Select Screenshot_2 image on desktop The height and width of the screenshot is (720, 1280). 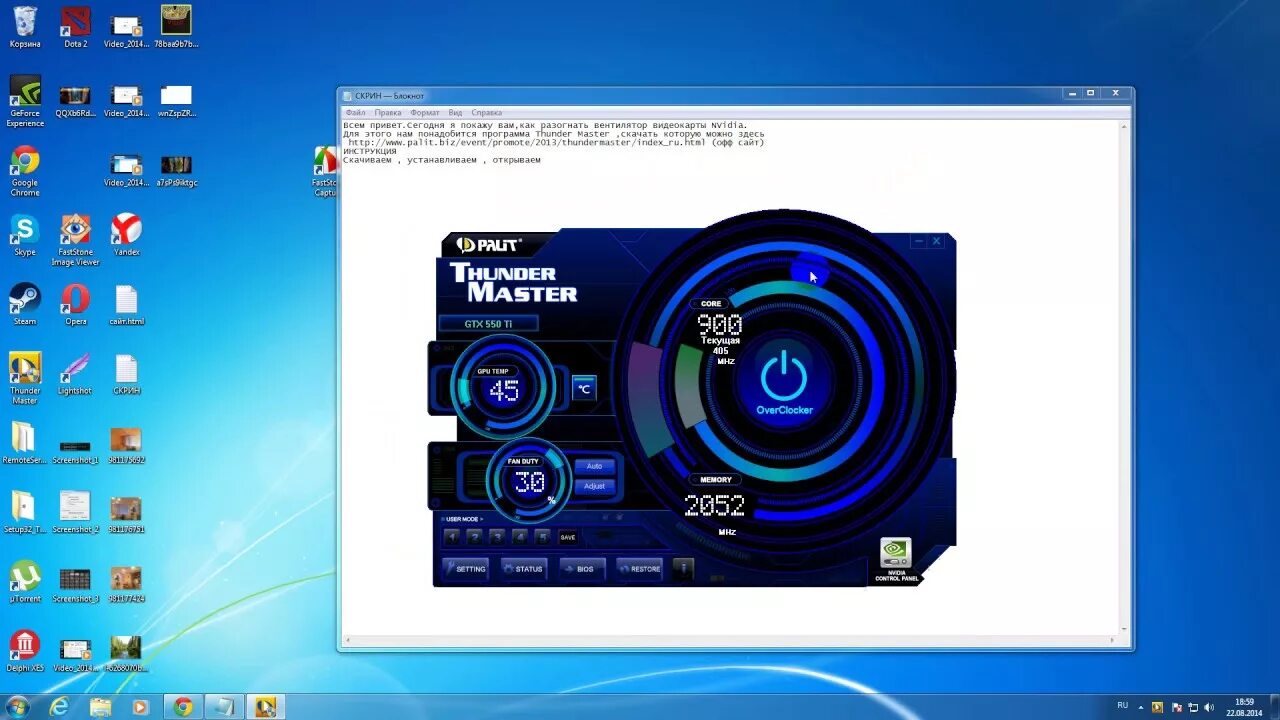pos(75,512)
